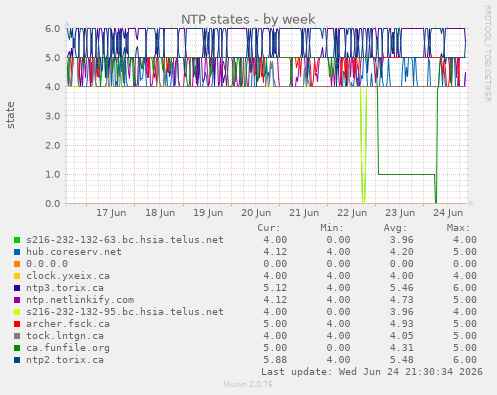Click the 17 Jun x-axis date label
The image size is (497, 395).
point(111,213)
